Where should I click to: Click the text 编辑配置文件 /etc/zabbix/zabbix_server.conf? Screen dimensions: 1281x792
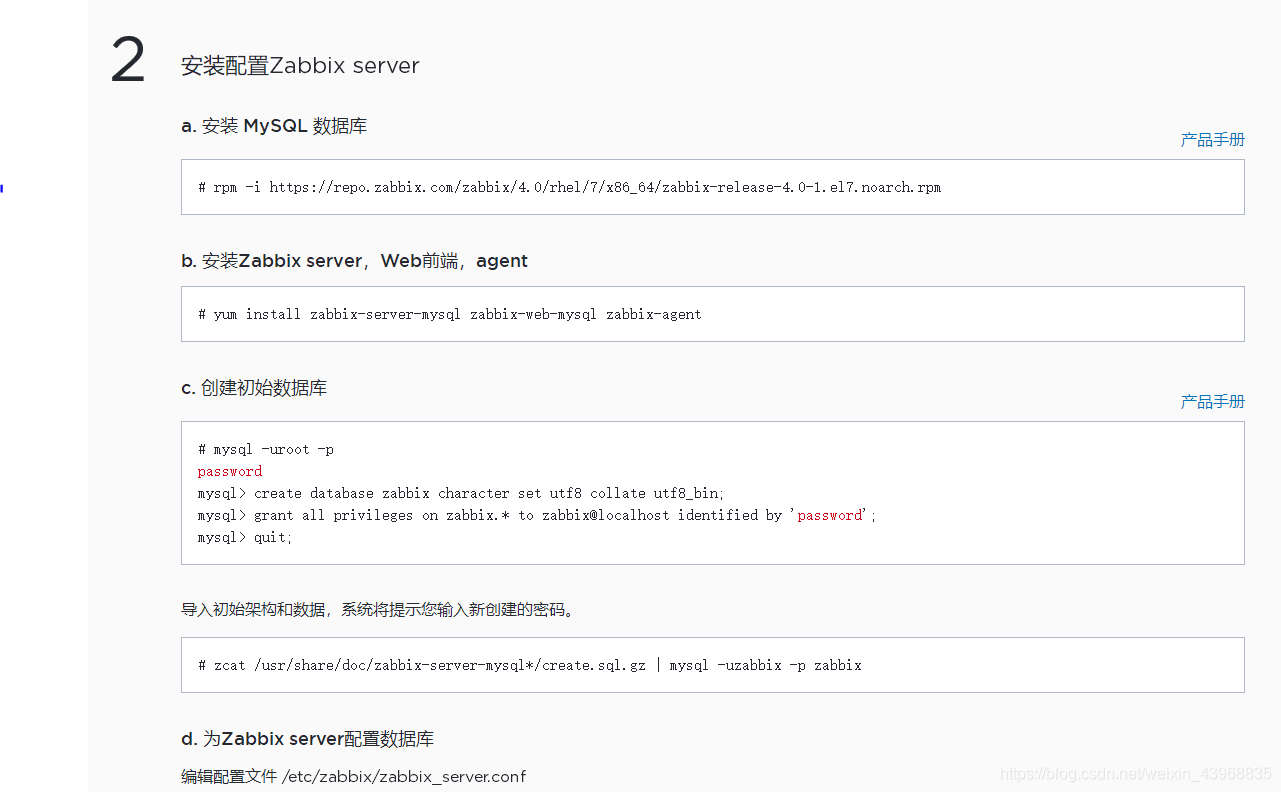tap(353, 776)
